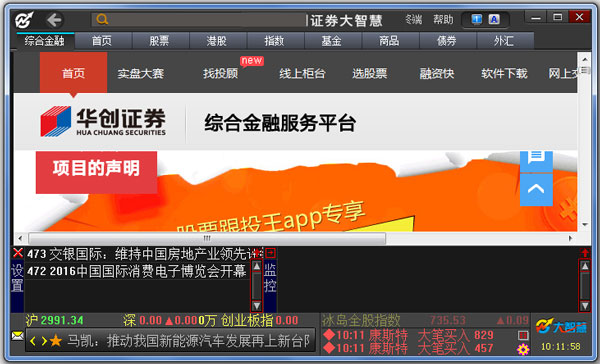Show previous headline with left chevron arrow
The width and height of the screenshot is (600, 364).
click(x=33, y=341)
